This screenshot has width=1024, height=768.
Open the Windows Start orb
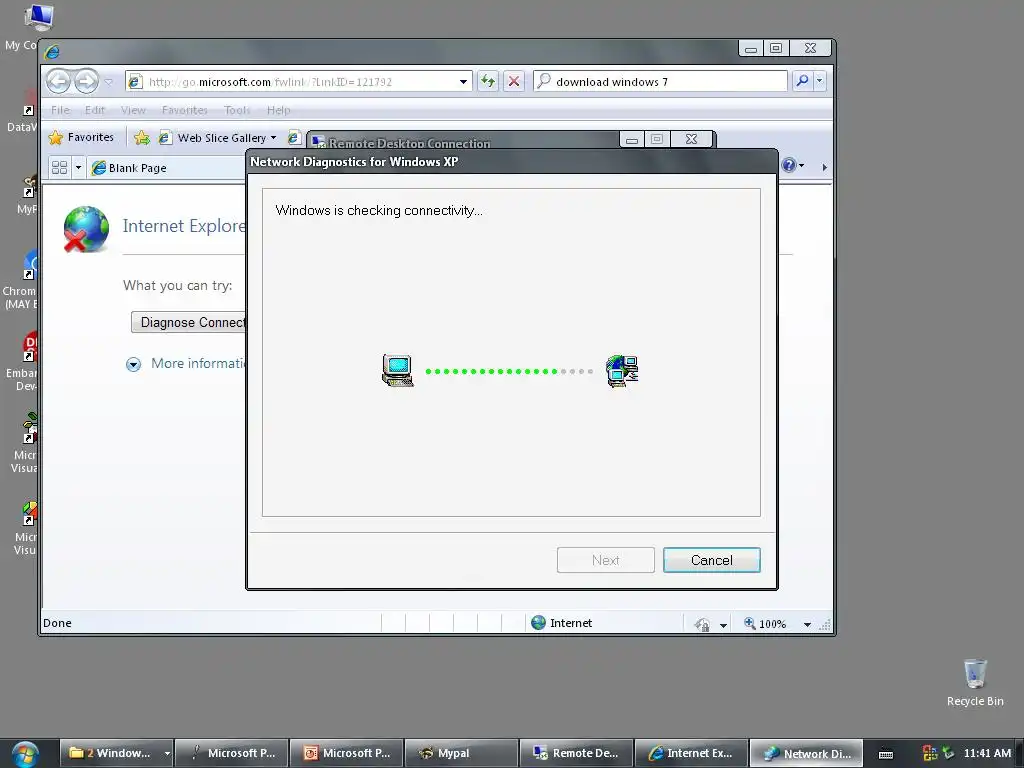coord(25,754)
